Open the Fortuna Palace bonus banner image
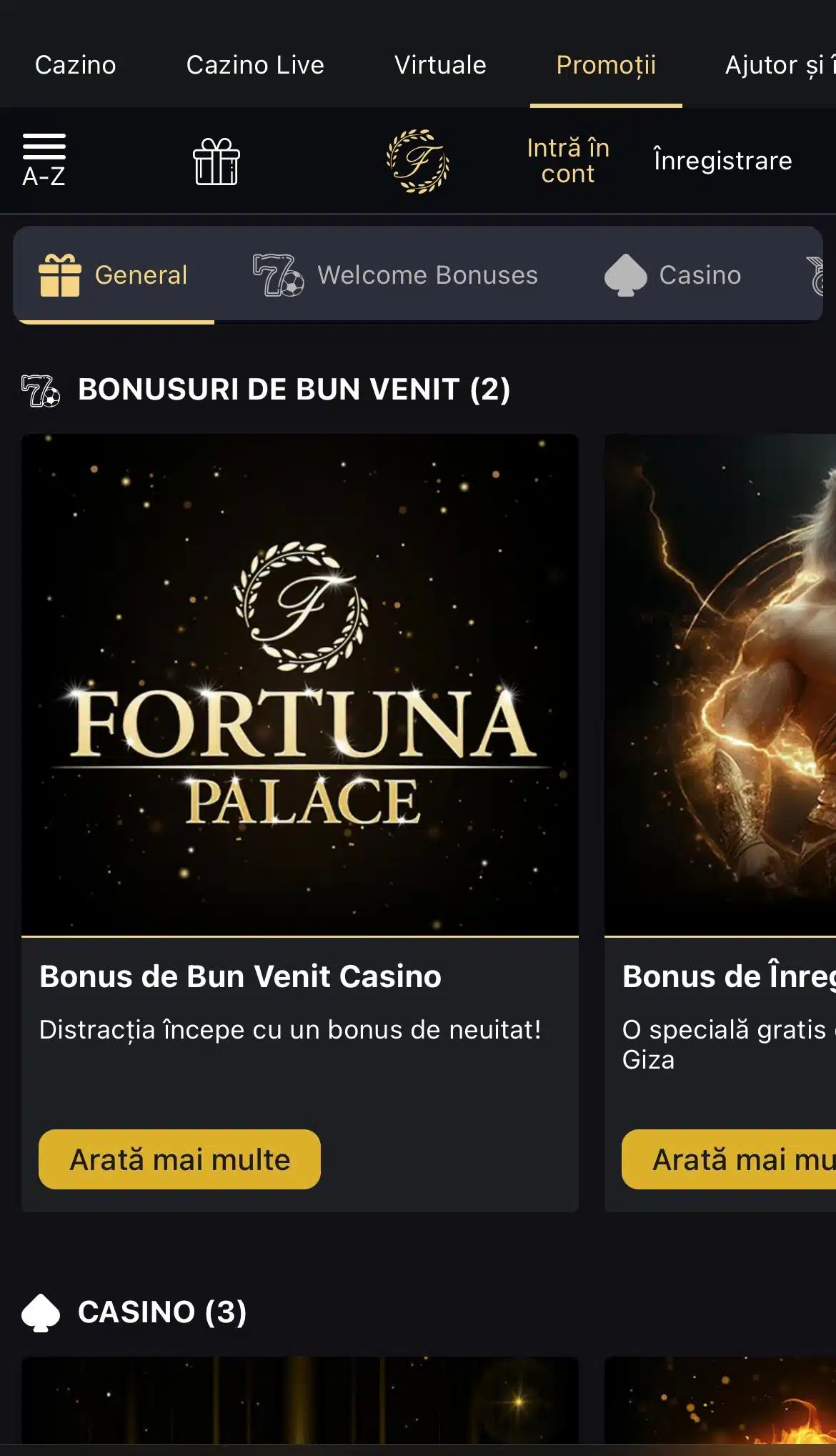This screenshot has height=1456, width=836. tap(300, 684)
